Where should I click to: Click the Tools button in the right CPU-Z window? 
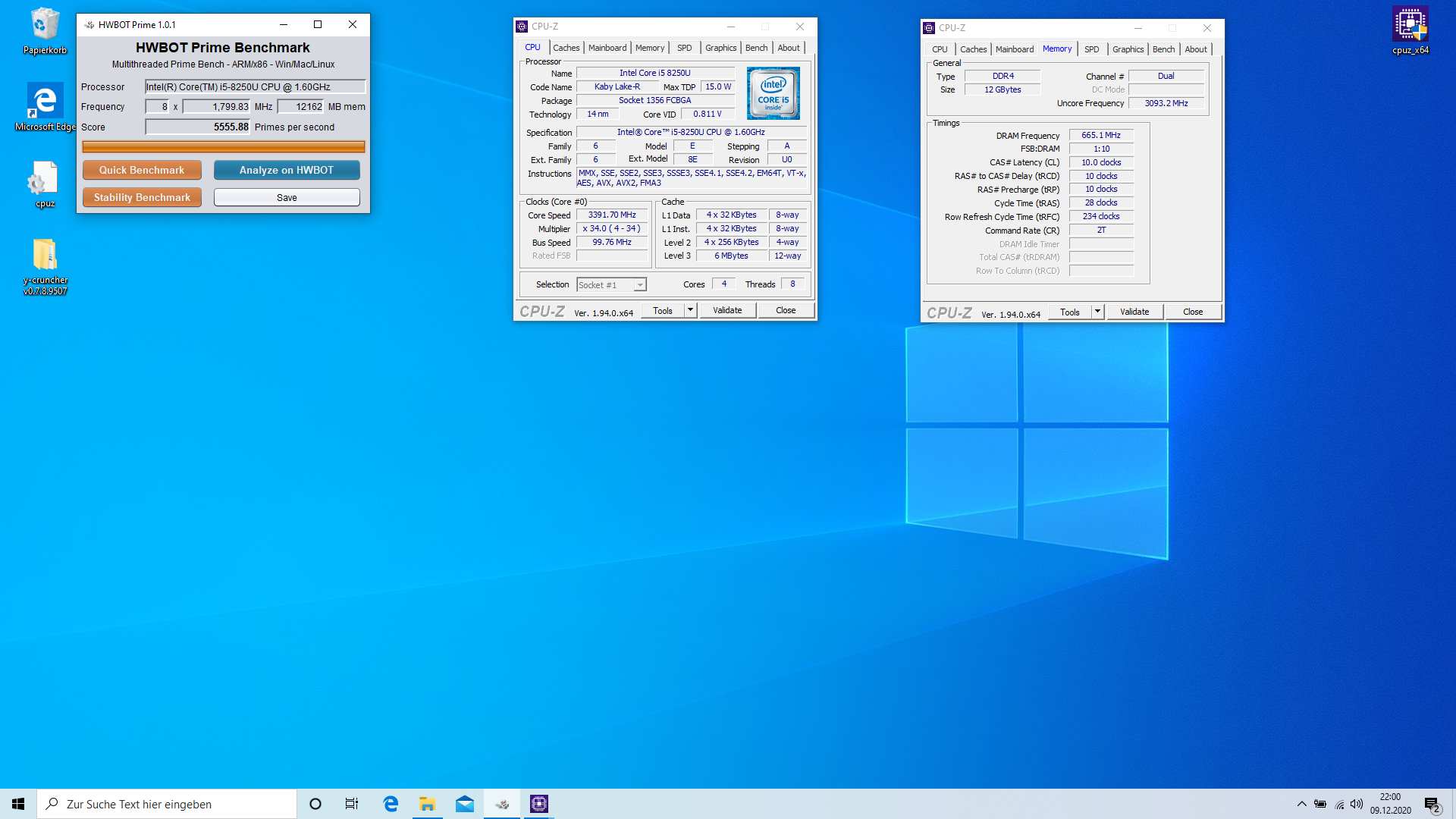1070,312
